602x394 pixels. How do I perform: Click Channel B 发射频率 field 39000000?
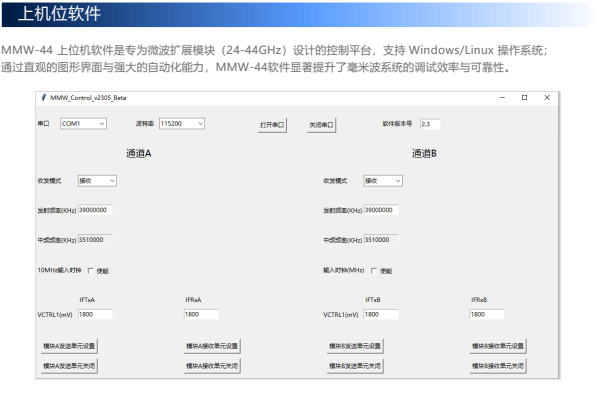coord(381,210)
